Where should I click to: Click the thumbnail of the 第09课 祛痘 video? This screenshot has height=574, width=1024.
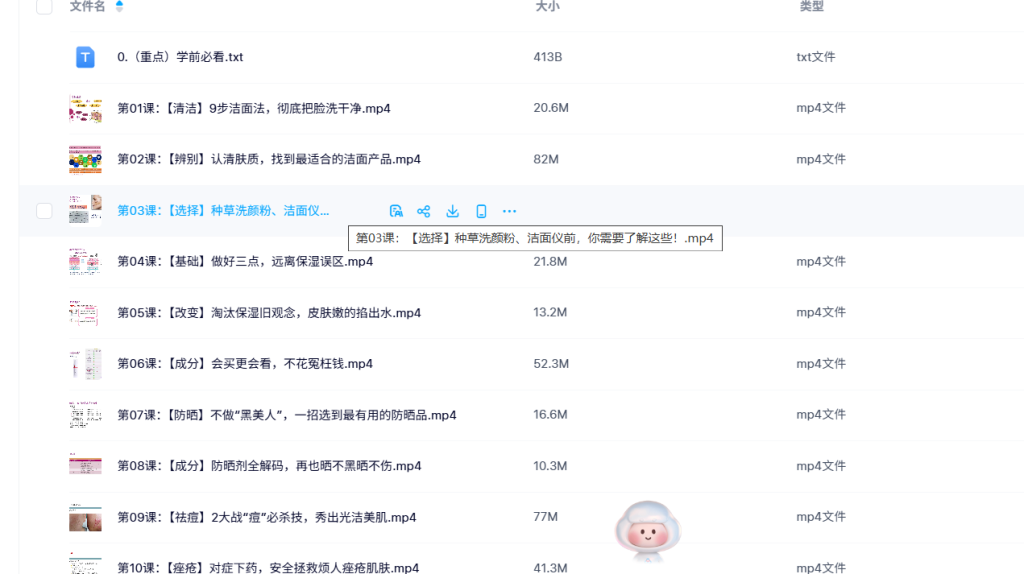pos(85,517)
